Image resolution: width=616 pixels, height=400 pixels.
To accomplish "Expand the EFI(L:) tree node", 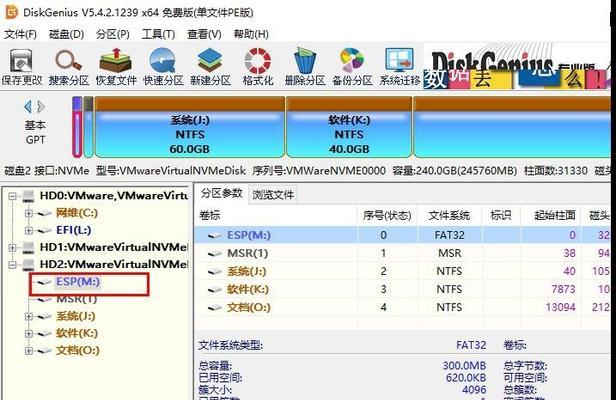I will tap(29, 230).
